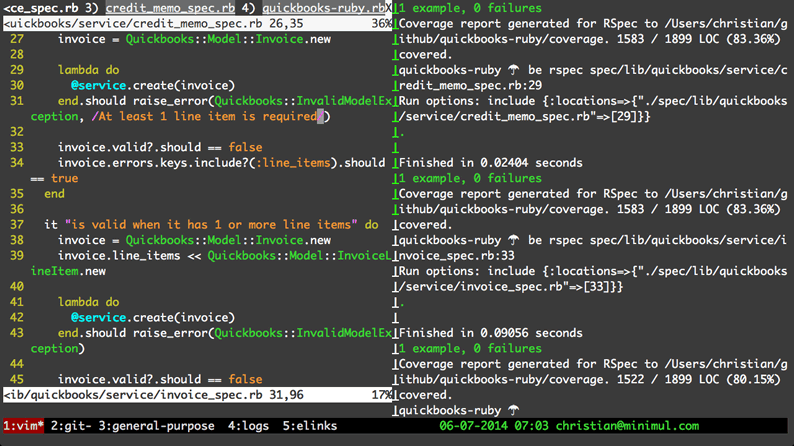Viewport: 794px width, 446px height.
Task: Click 'invoice.valid?.should == false' on line 33
Action: pos(160,147)
